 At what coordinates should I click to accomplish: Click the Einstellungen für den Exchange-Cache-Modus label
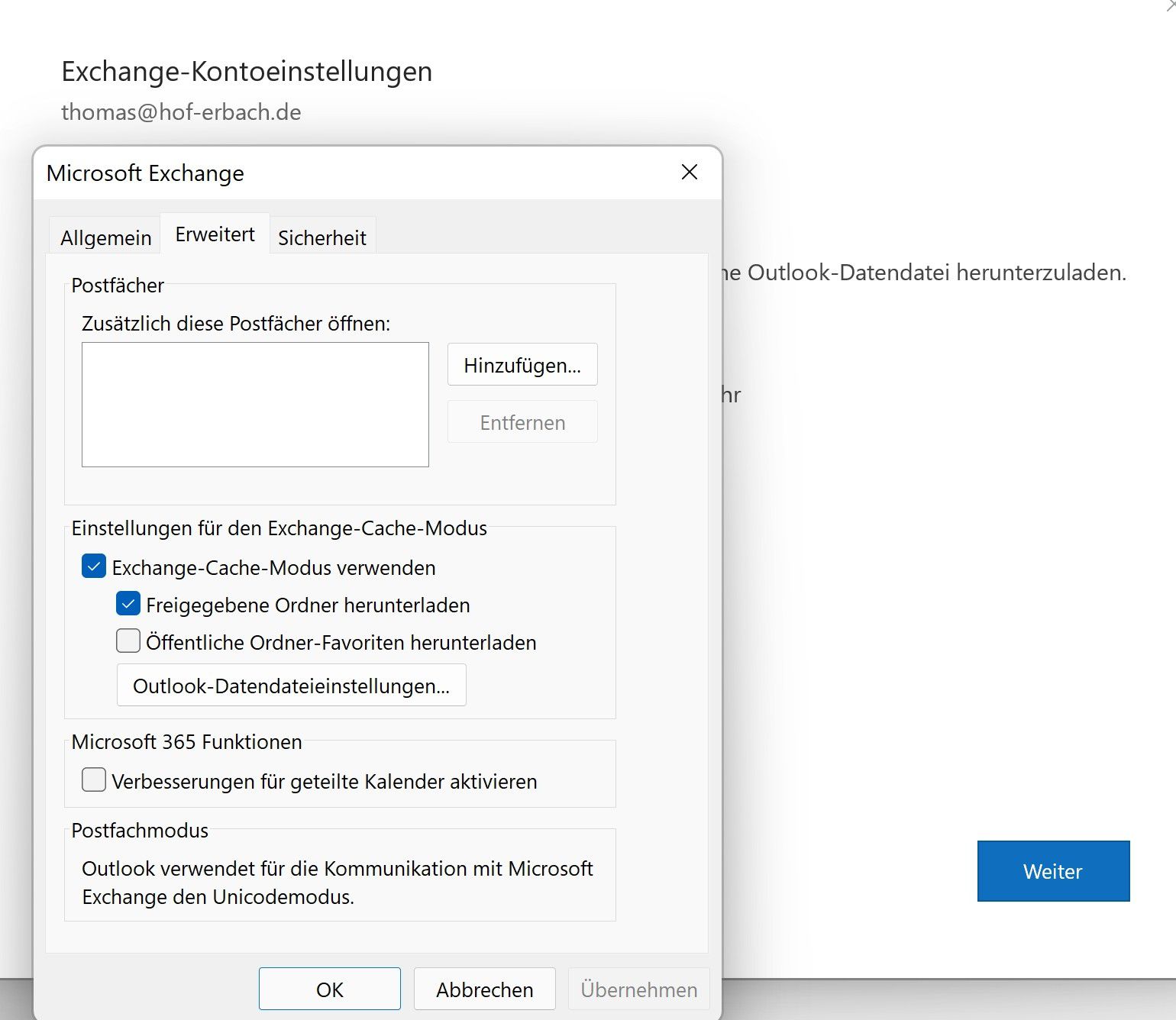coord(279,528)
